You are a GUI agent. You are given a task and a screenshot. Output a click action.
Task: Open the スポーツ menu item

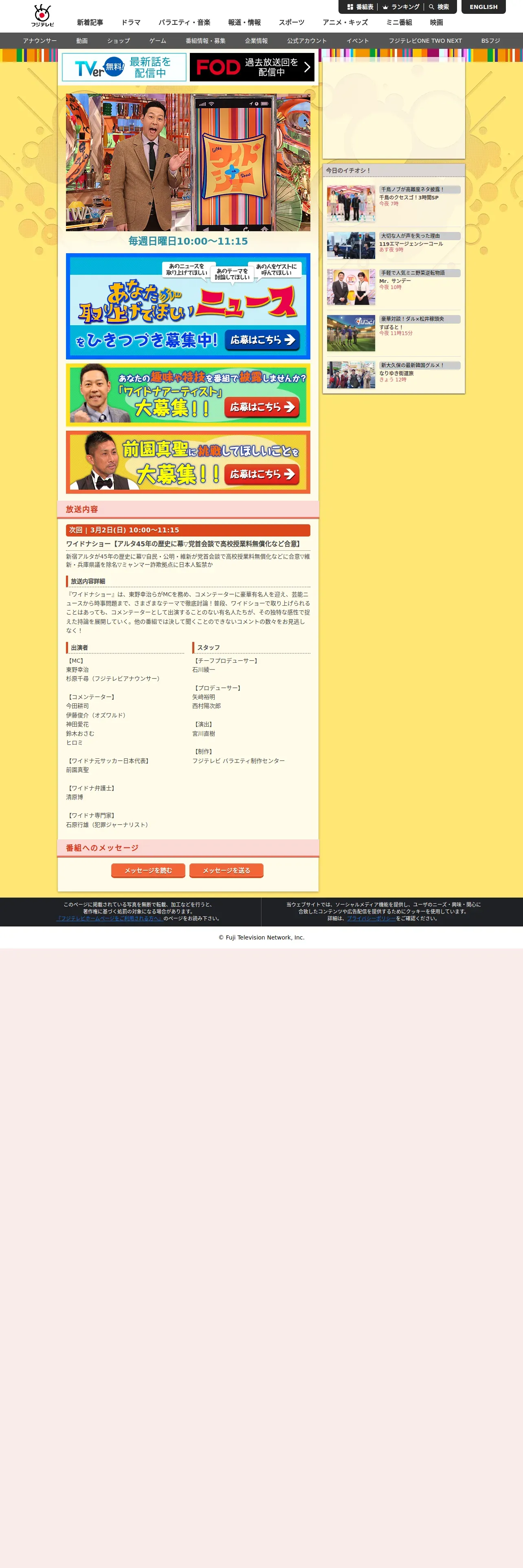point(292,22)
